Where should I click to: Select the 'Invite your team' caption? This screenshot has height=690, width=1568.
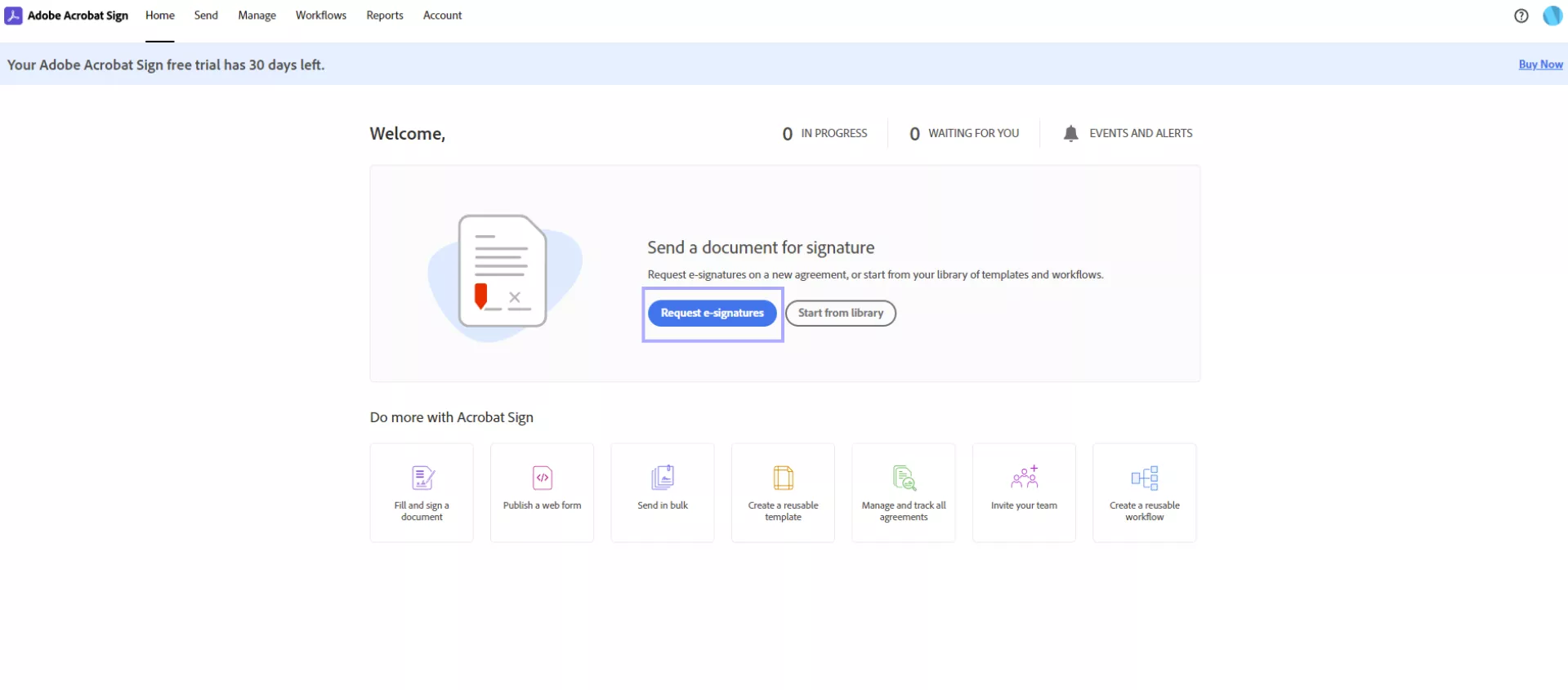(1024, 505)
